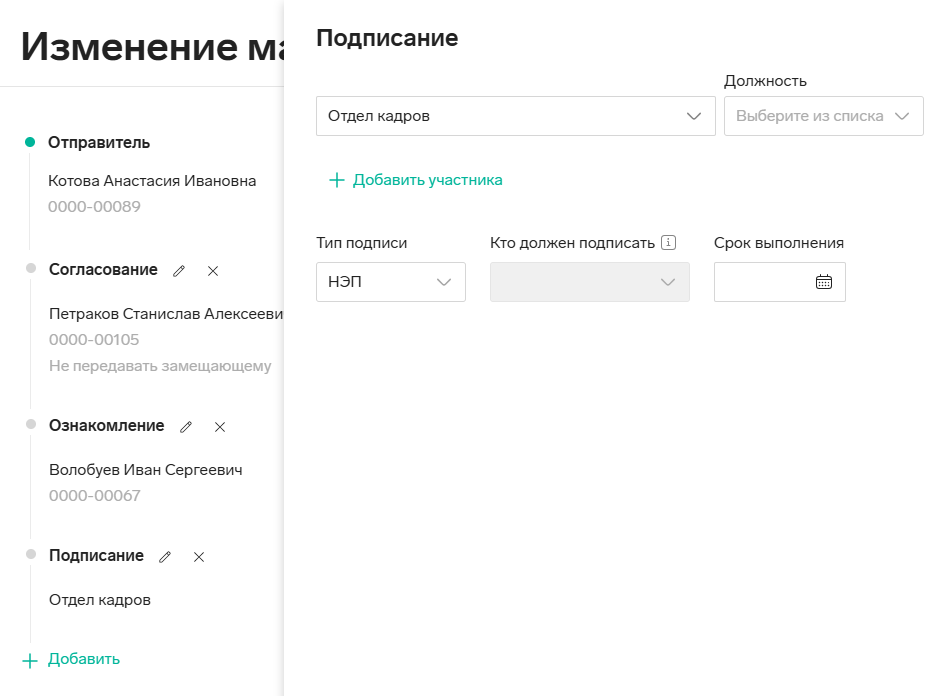Viewport: 939px width, 696px height.
Task: Select the Отправитель step in the route
Action: [99, 143]
